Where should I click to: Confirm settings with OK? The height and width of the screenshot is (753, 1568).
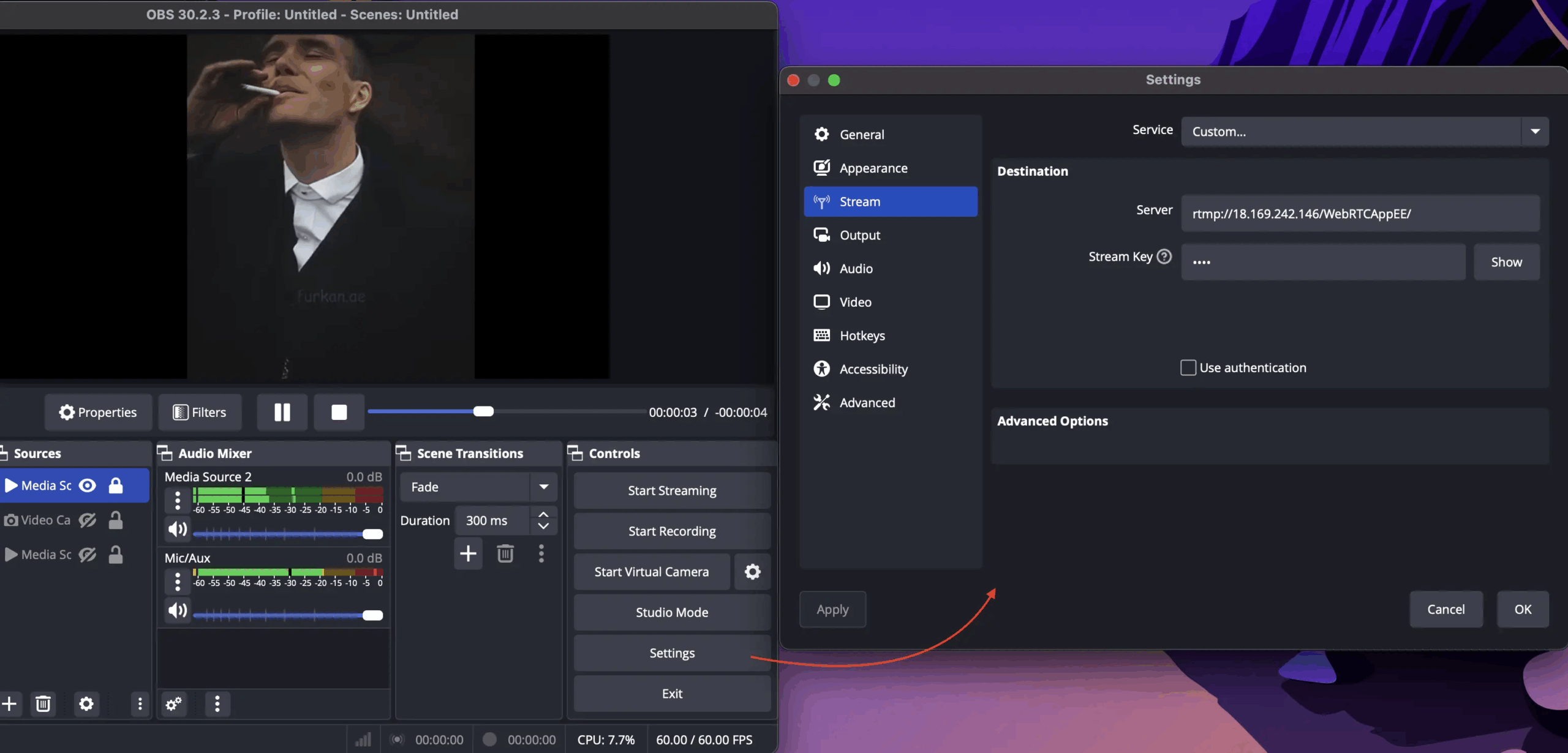(1523, 609)
